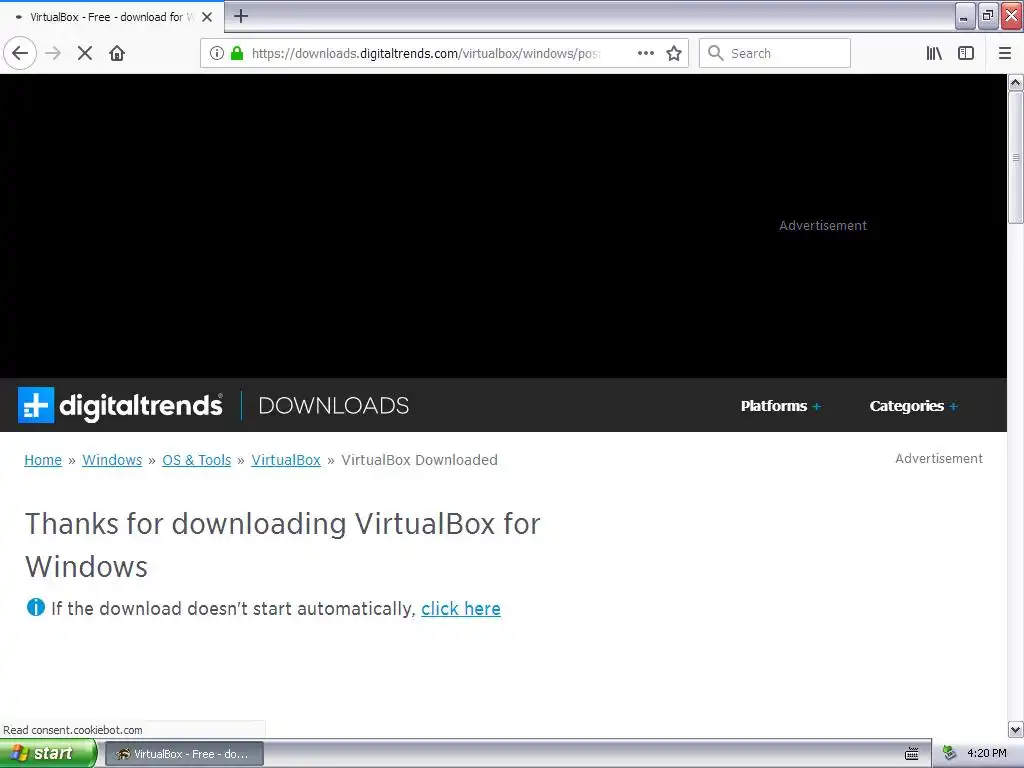The image size is (1024, 768).
Task: Open the Windows breadcrumb link
Action: pyautogui.click(x=112, y=460)
